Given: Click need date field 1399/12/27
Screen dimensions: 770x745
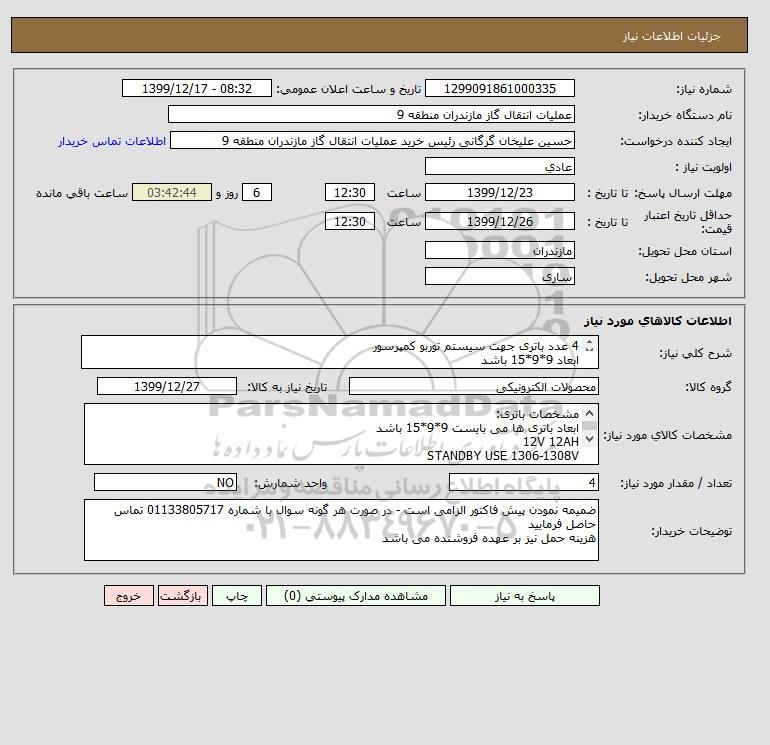Looking at the screenshot, I should [x=167, y=386].
